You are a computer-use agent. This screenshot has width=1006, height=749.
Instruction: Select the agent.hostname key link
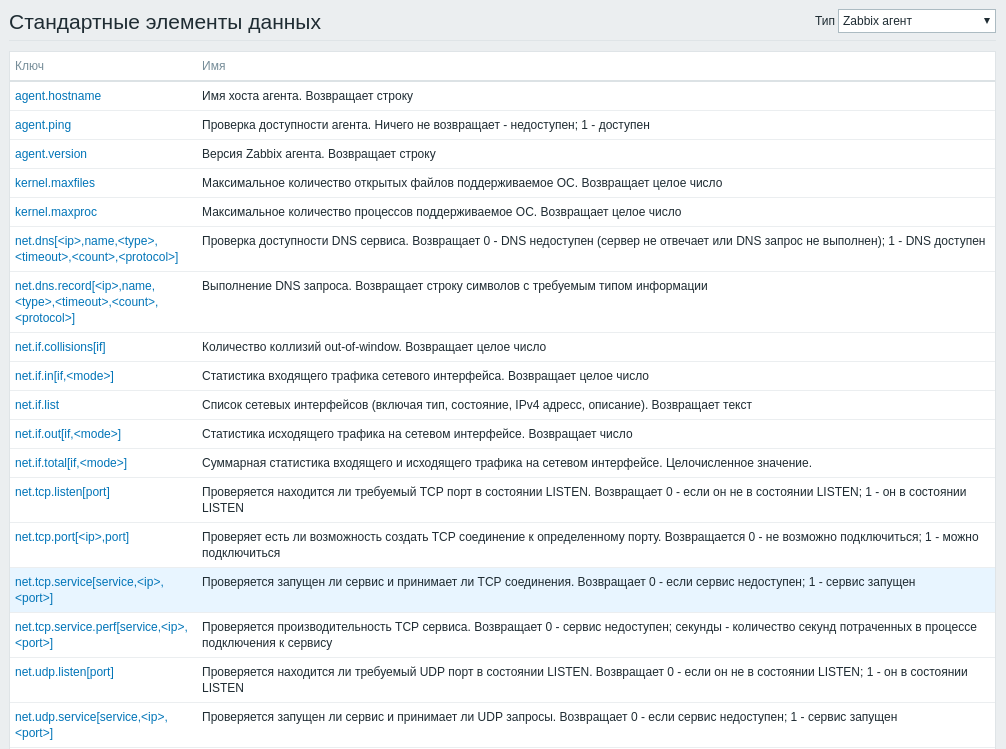click(x=58, y=96)
